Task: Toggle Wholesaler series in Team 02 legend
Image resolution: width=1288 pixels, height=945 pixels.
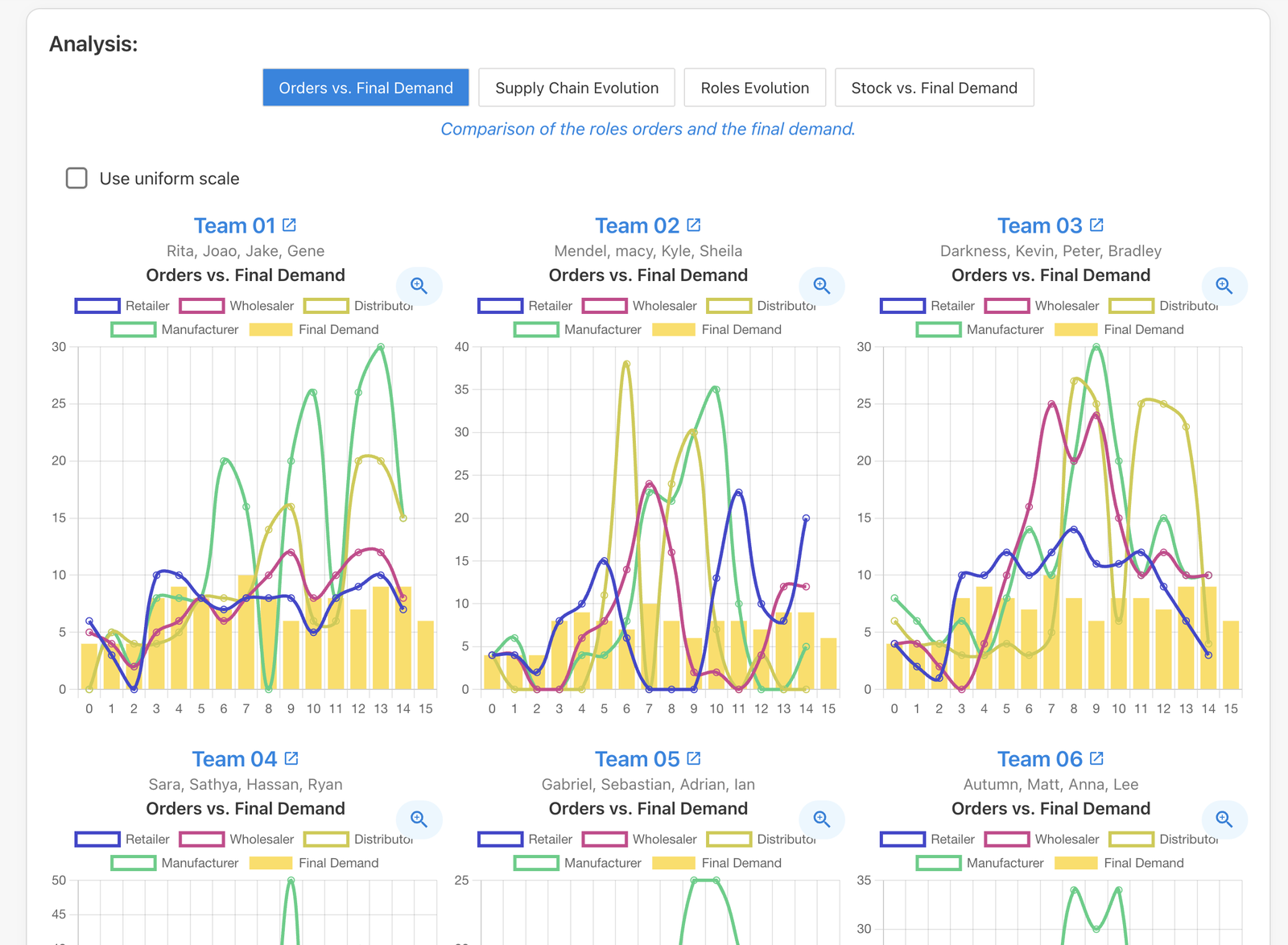Action: [639, 306]
